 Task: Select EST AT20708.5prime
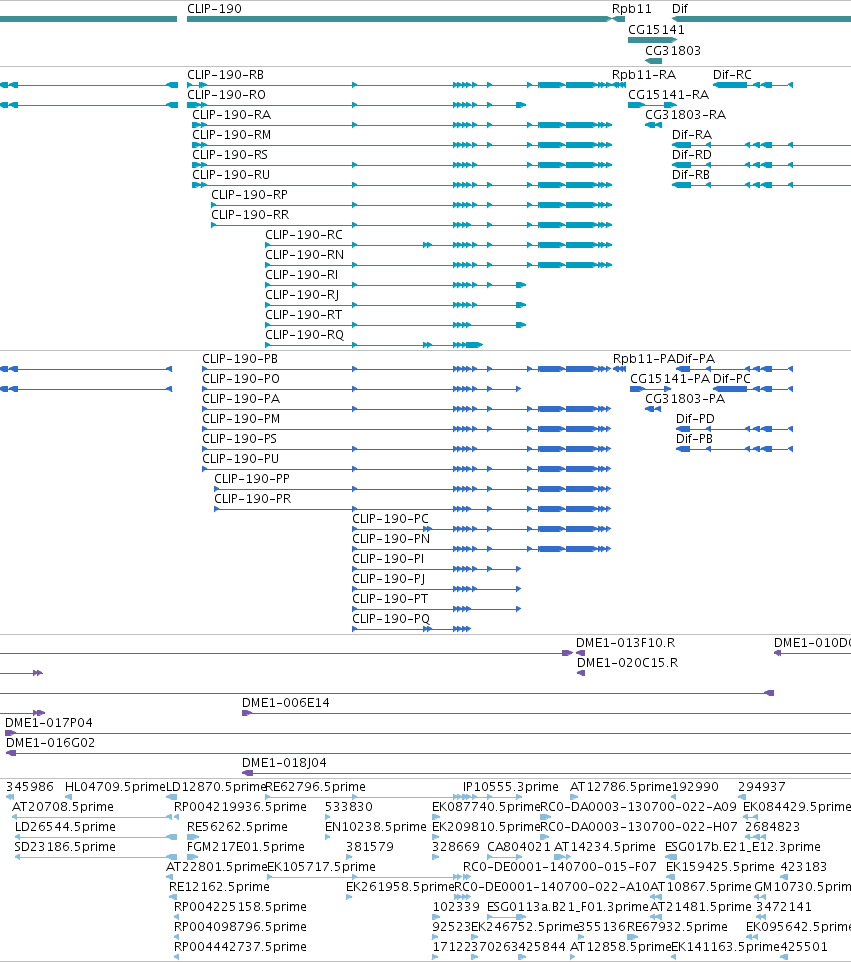tap(63, 806)
